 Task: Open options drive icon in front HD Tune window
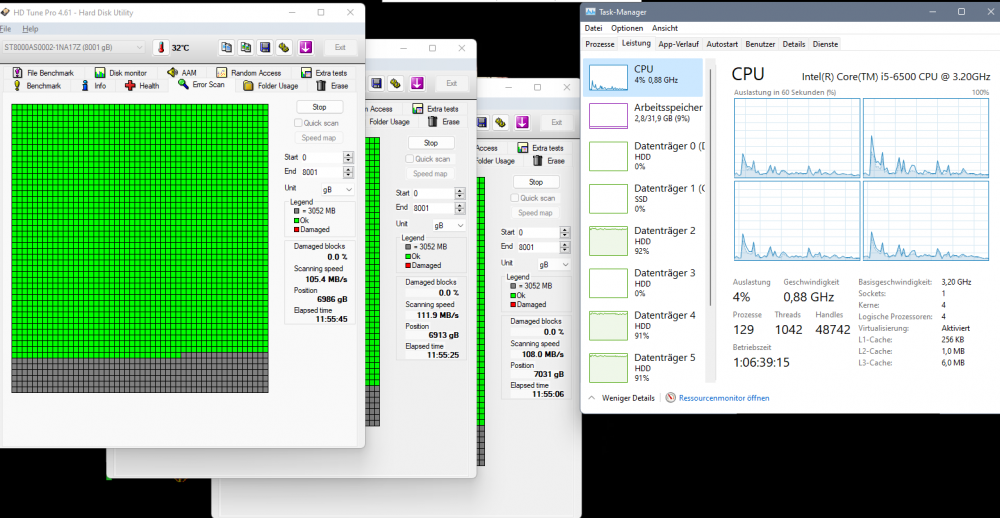[x=284, y=47]
